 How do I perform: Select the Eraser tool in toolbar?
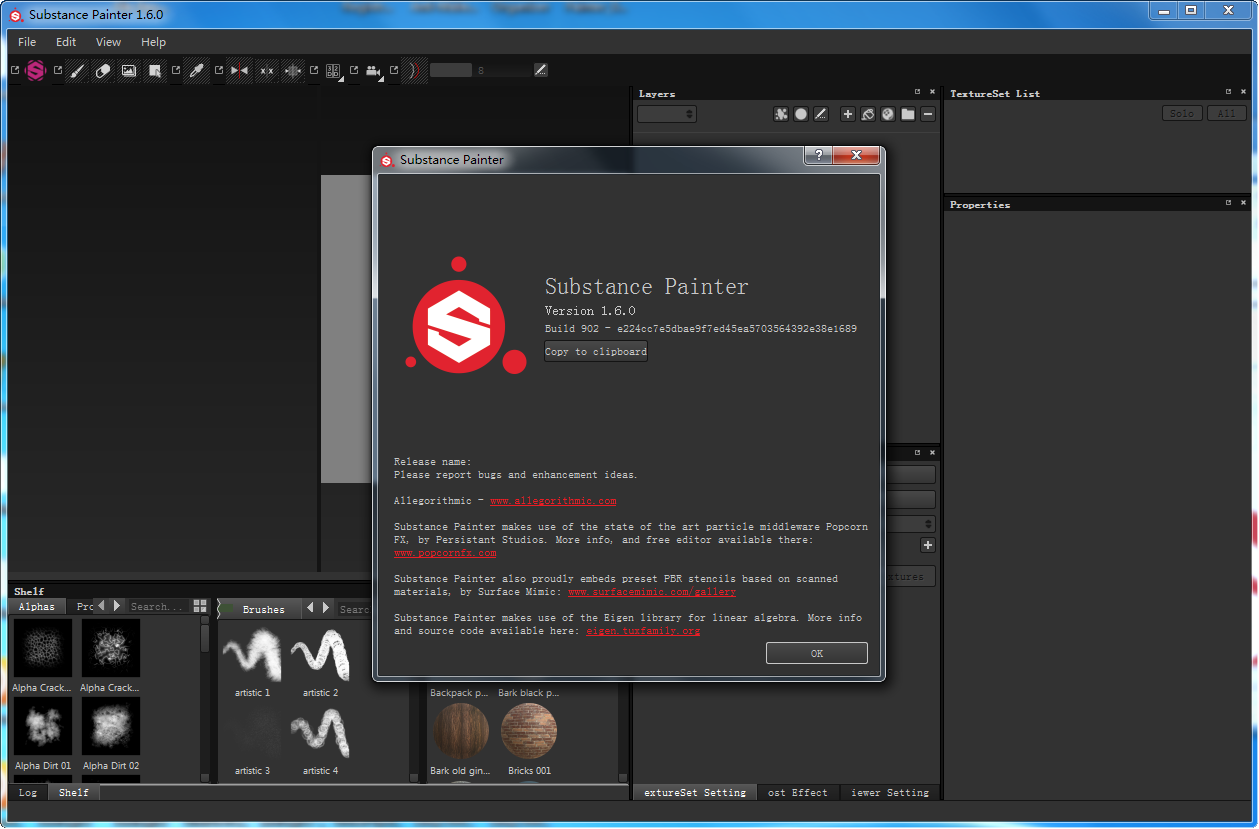pyautogui.click(x=103, y=71)
